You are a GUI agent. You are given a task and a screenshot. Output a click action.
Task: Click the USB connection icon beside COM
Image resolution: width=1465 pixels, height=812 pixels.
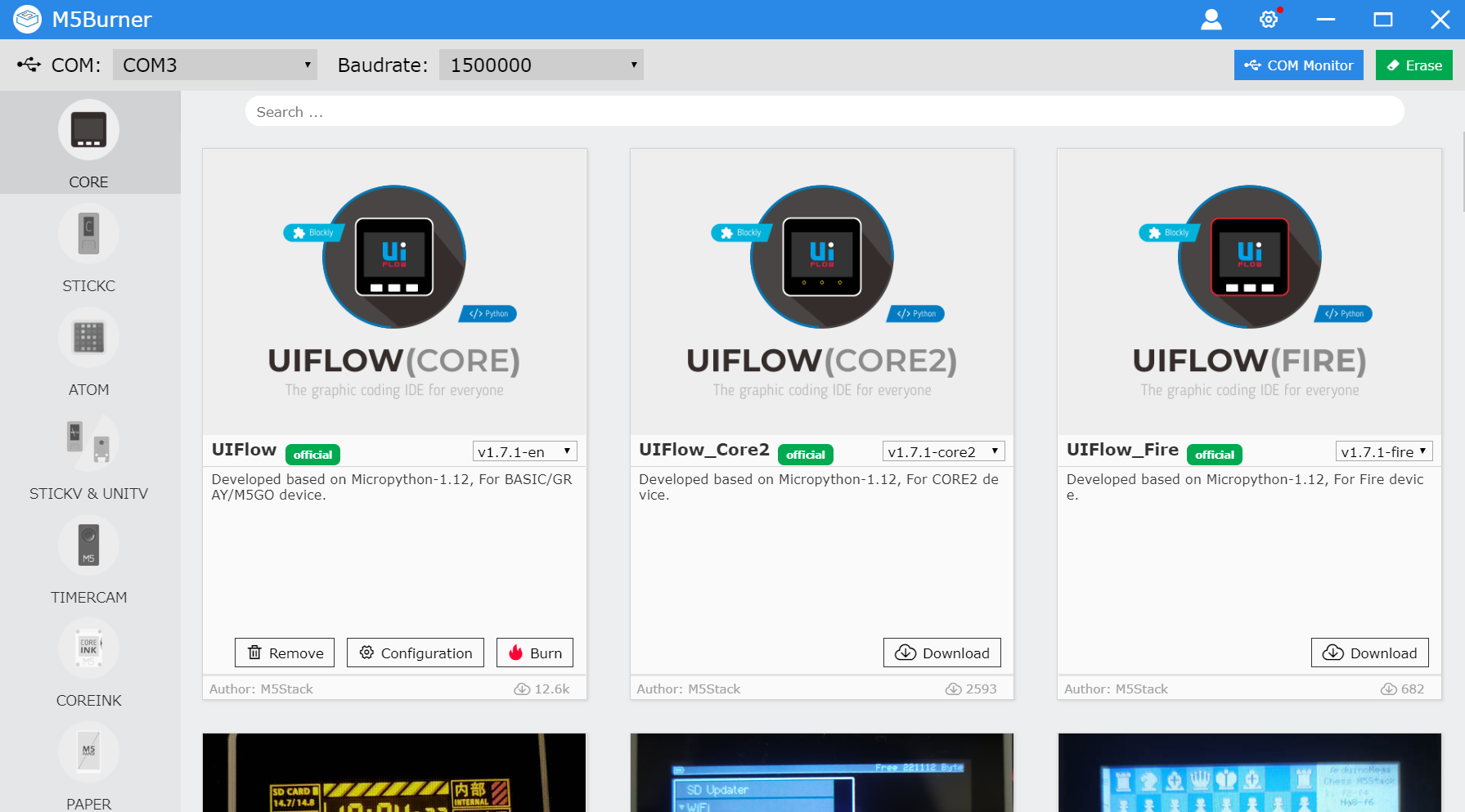[29, 65]
